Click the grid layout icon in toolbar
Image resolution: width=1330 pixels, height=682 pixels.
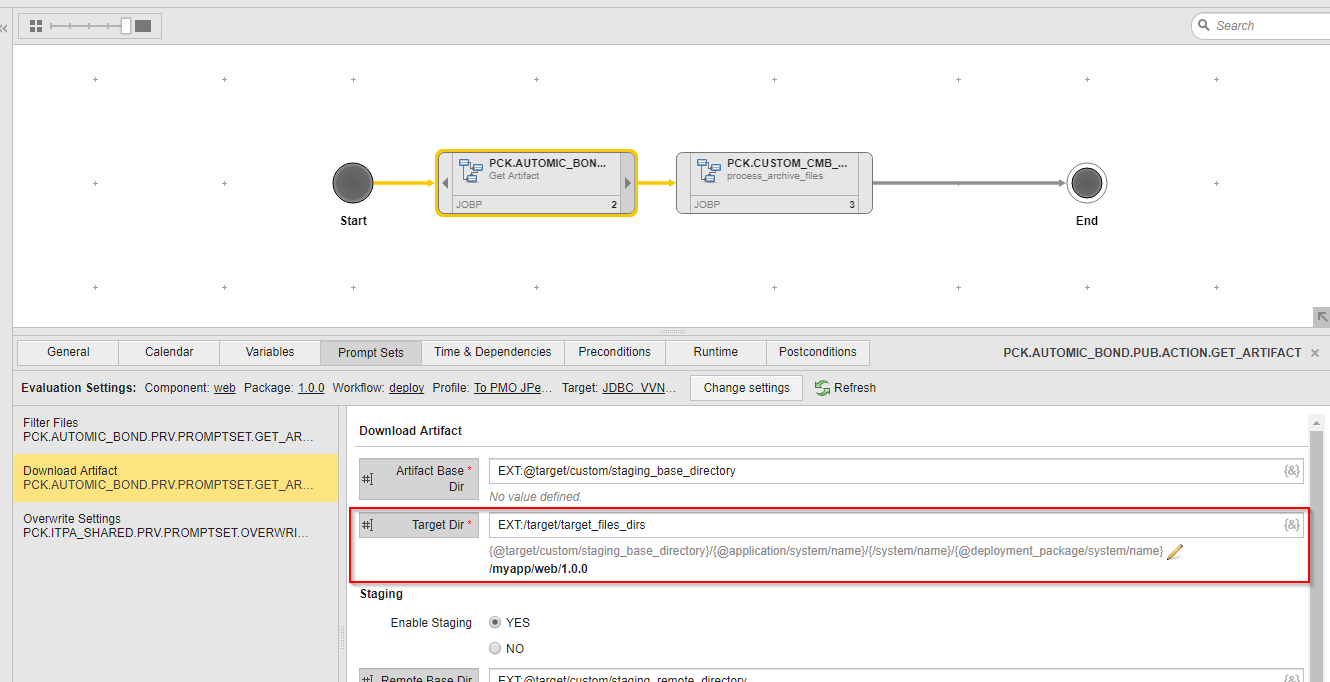[x=36, y=26]
